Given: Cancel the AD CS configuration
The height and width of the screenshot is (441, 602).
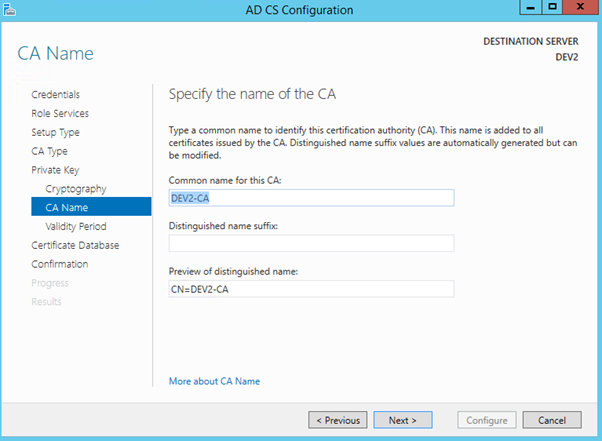Looking at the screenshot, I should click(551, 420).
